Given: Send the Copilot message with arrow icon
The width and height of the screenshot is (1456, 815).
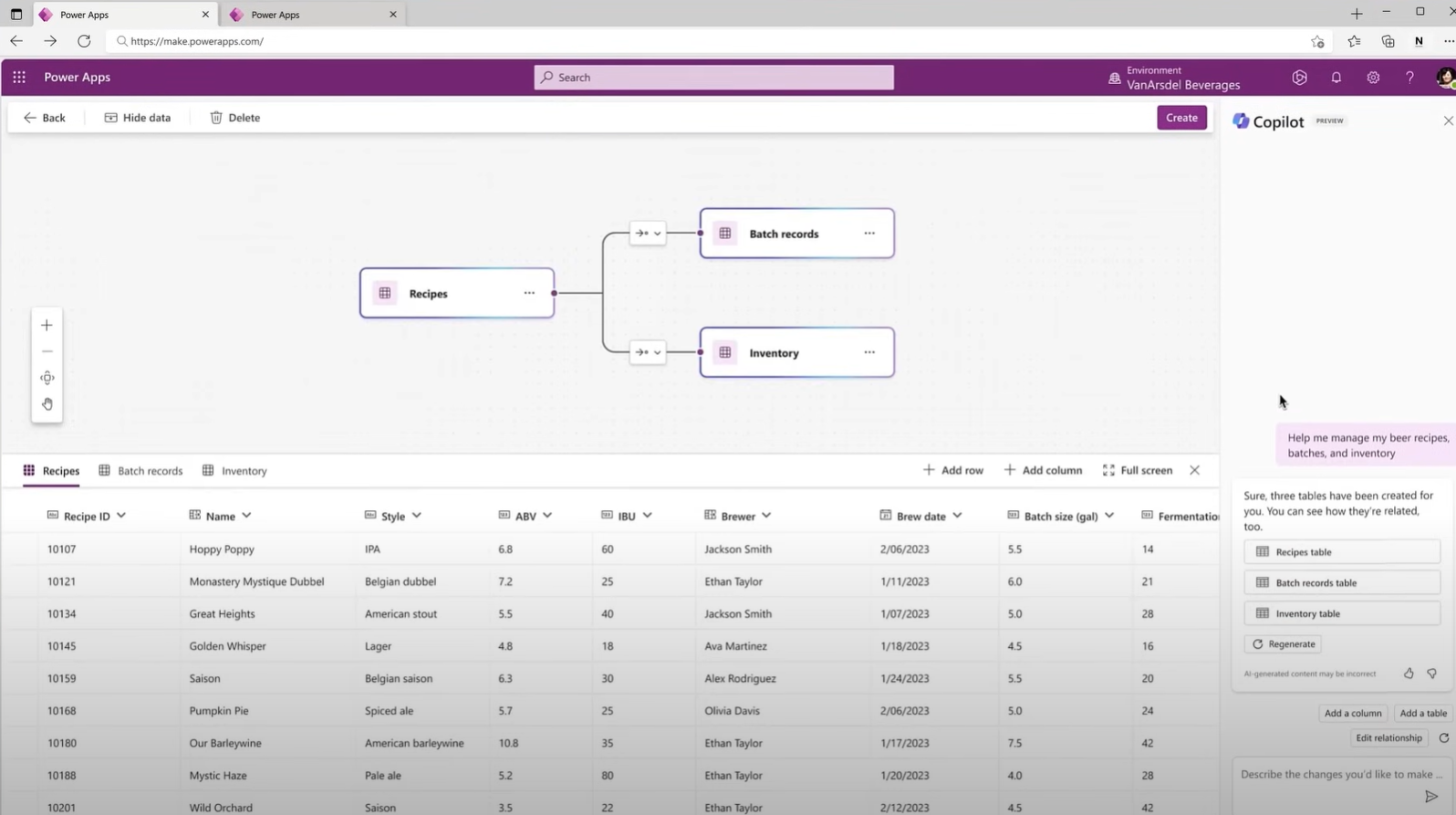Looking at the screenshot, I should (x=1431, y=797).
